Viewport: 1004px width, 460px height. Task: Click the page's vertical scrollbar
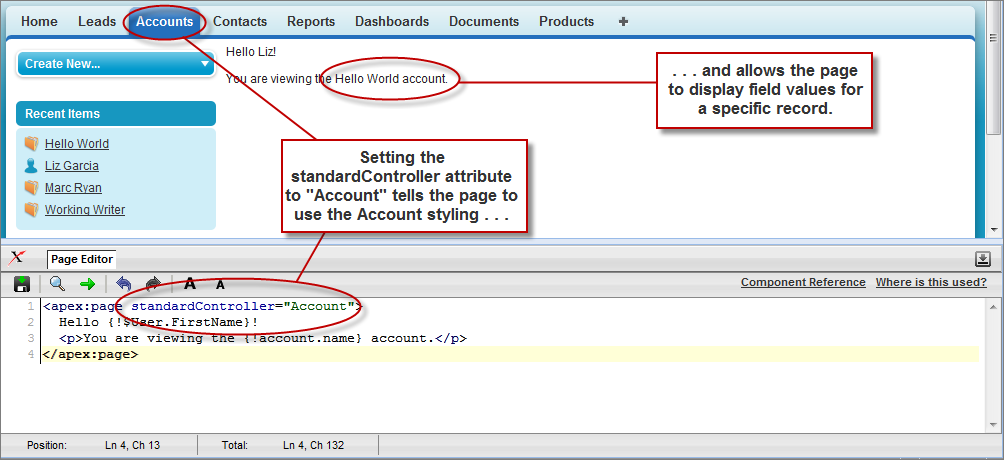coord(993,120)
